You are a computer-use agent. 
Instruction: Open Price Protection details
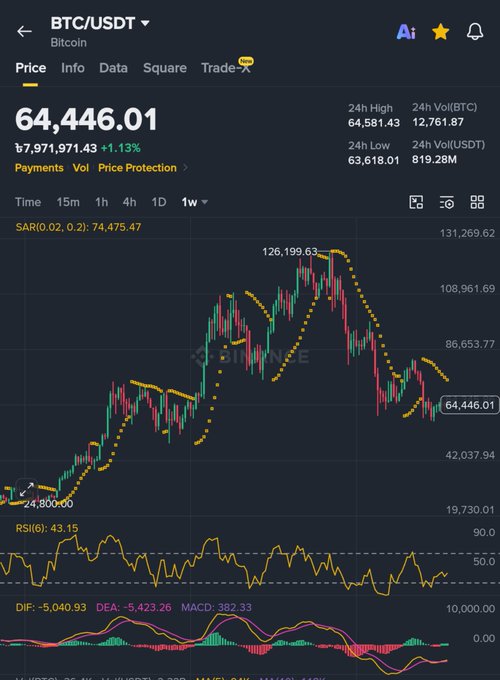click(137, 168)
